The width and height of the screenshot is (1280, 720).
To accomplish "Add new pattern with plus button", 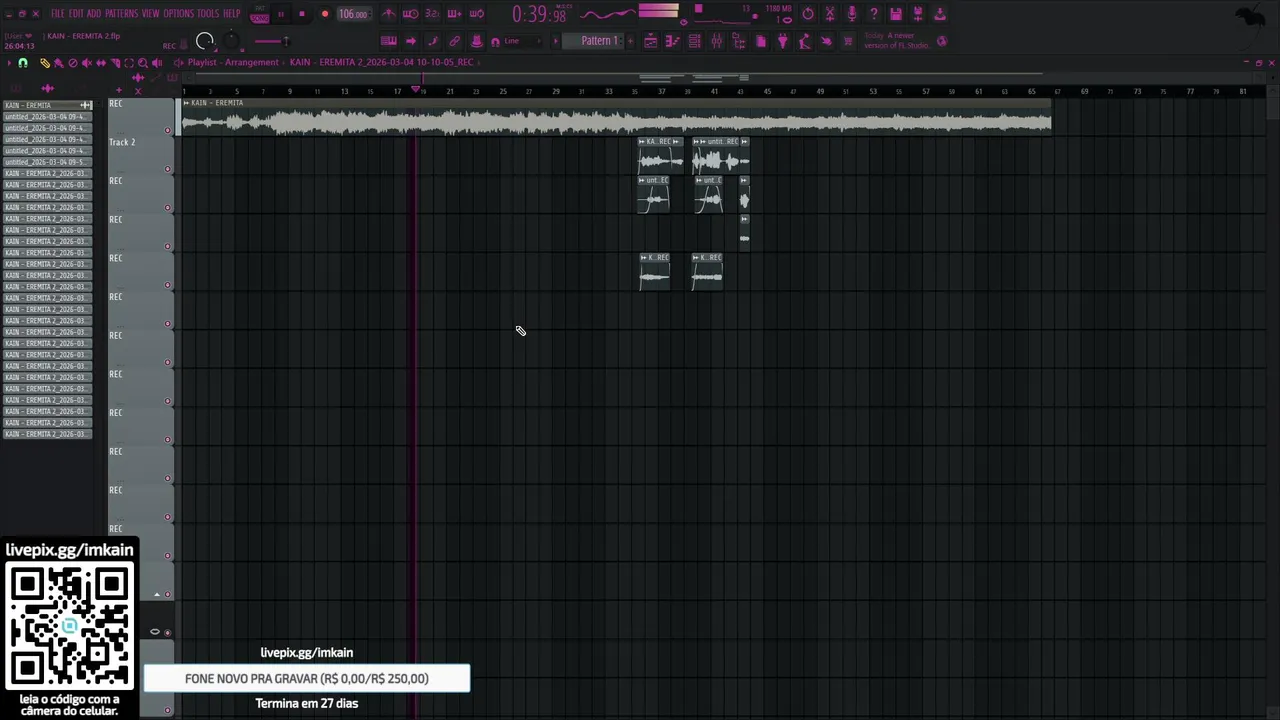I will (x=630, y=41).
